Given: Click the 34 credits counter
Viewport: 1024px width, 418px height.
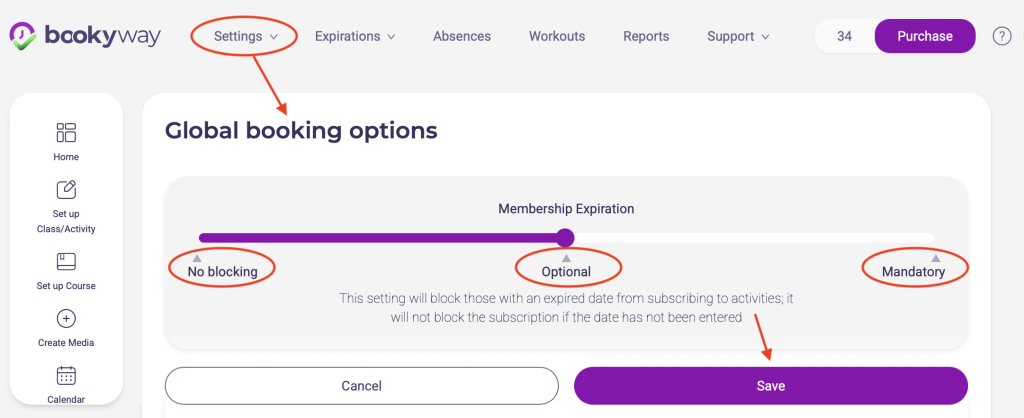Looking at the screenshot, I should pyautogui.click(x=844, y=36).
